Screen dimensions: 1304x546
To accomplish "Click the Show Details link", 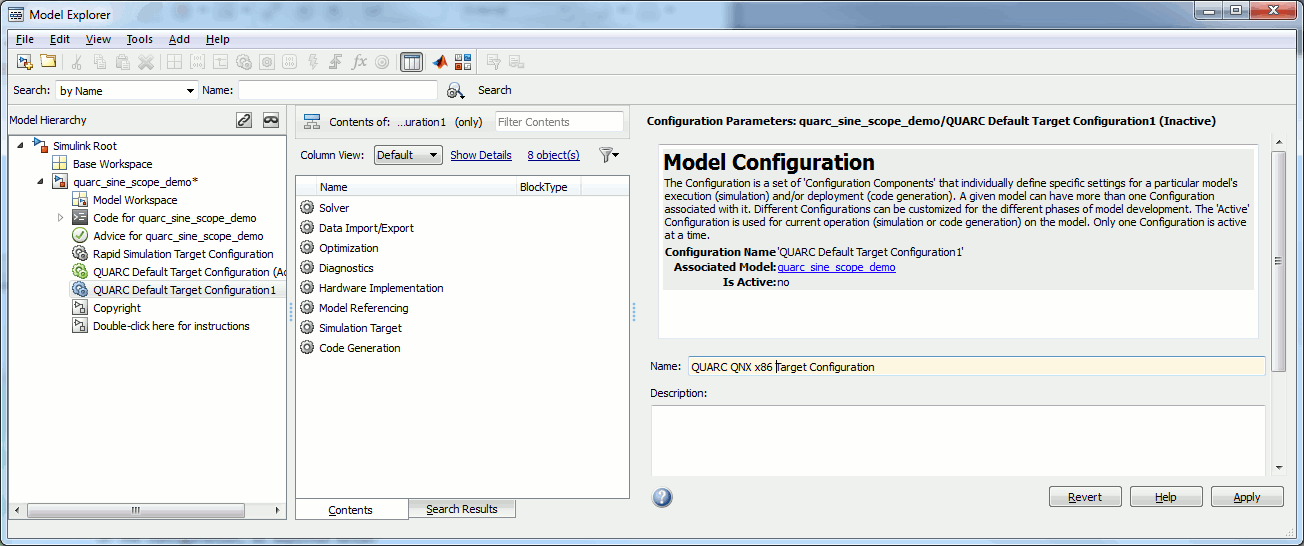I will tap(480, 155).
